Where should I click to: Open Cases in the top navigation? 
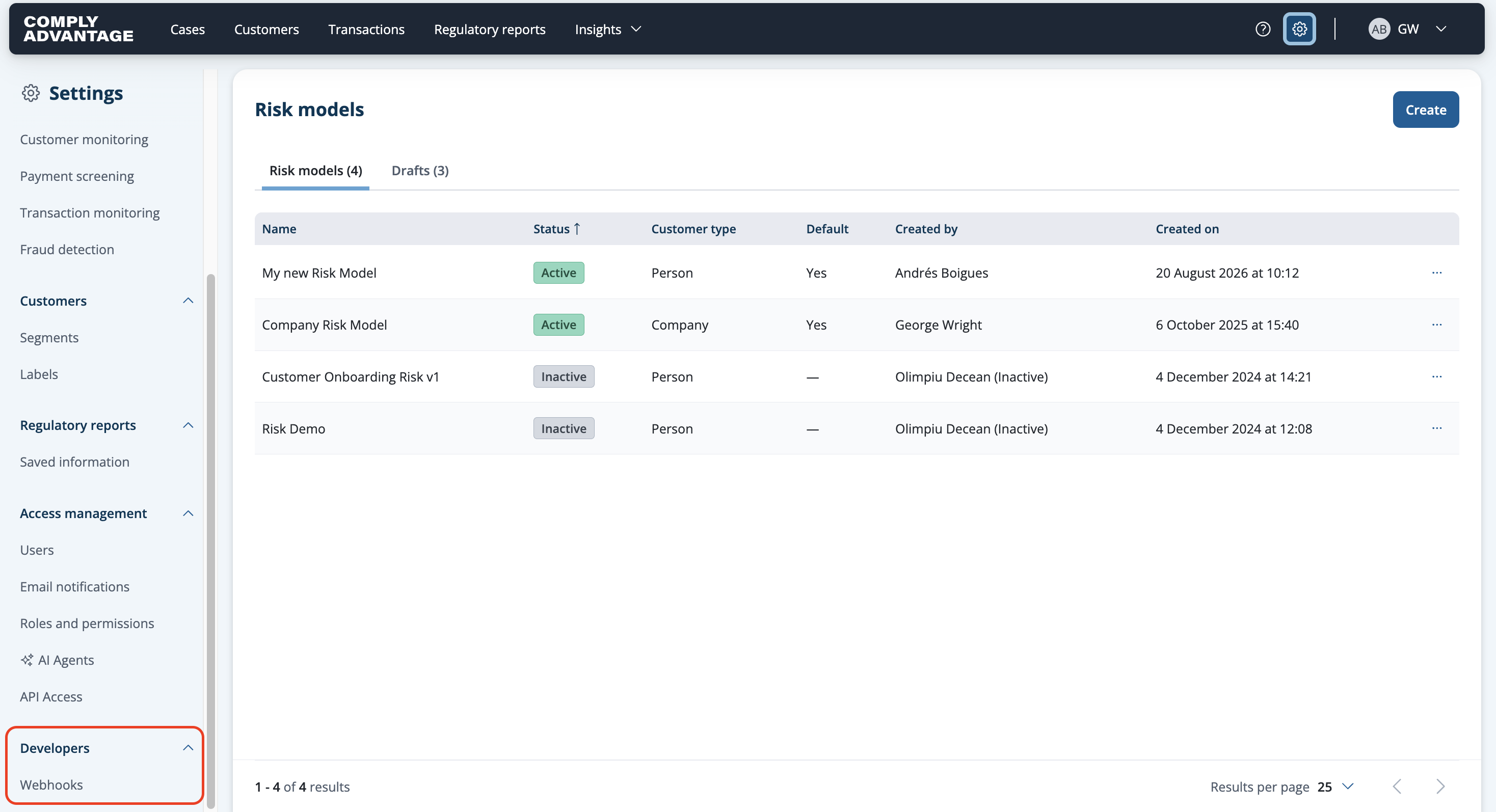click(188, 29)
